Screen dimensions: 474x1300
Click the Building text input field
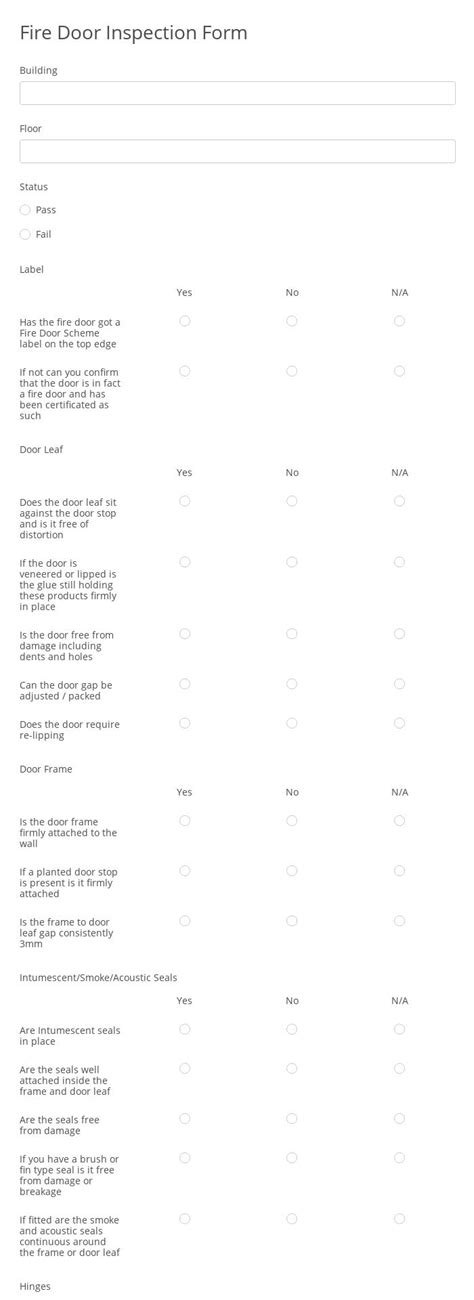(237, 93)
